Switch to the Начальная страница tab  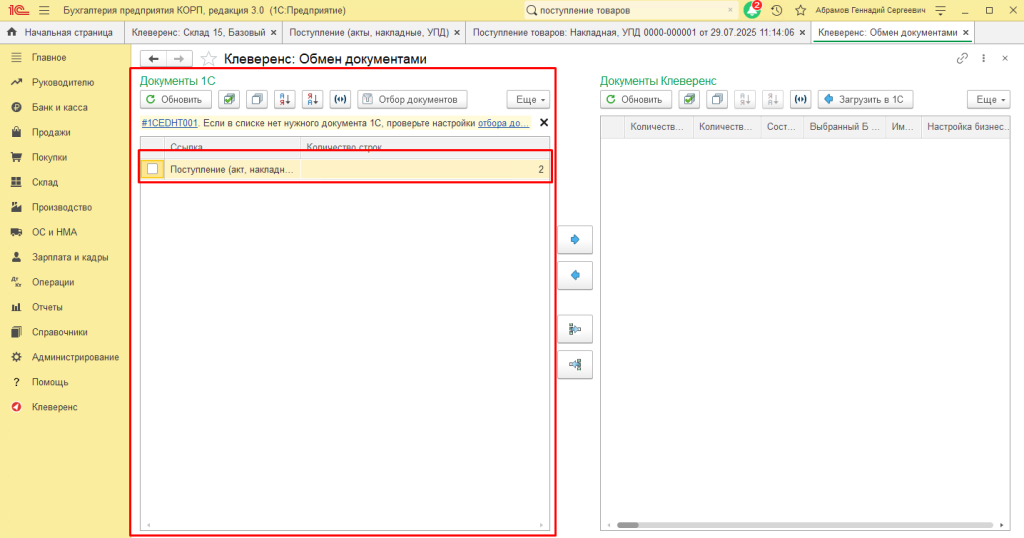coord(60,32)
